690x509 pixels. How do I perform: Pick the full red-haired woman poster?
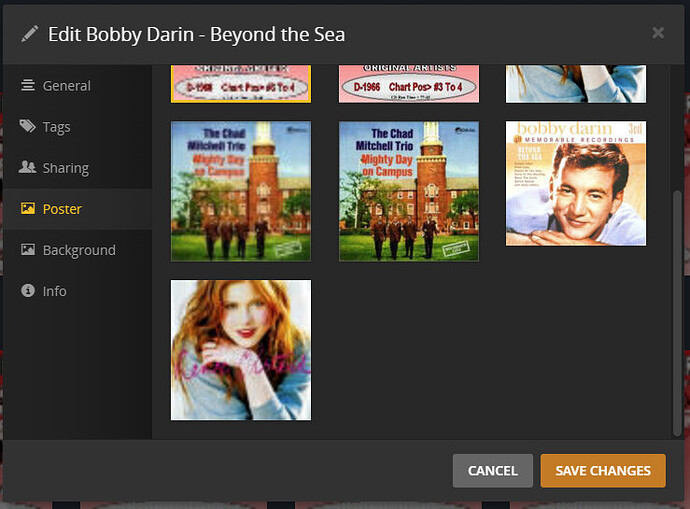241,350
